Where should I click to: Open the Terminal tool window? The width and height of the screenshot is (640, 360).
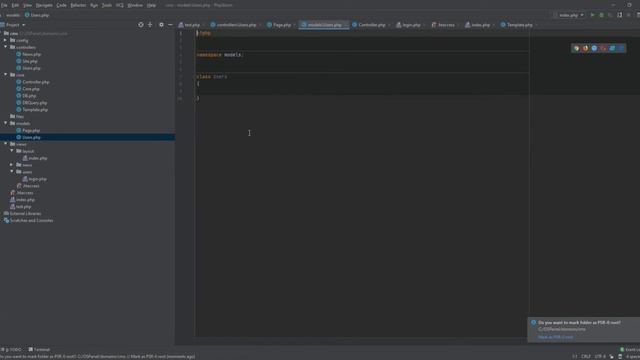click(39, 349)
